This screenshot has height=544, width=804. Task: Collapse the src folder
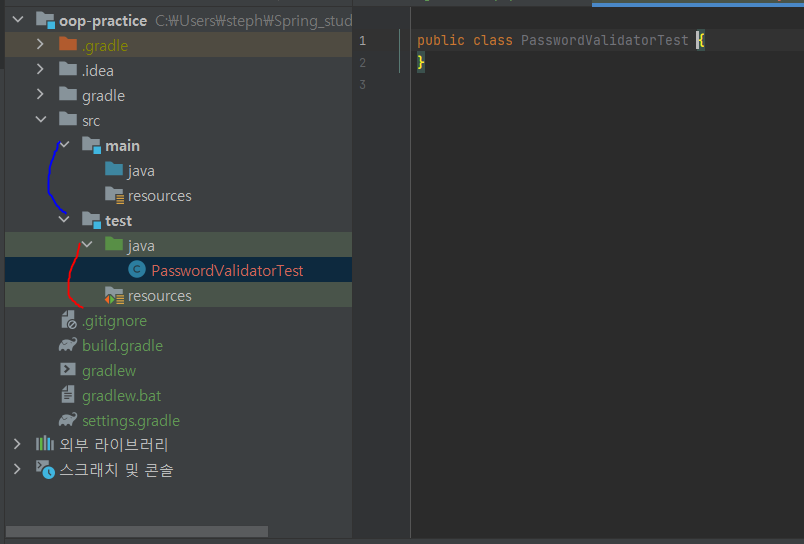coord(41,119)
